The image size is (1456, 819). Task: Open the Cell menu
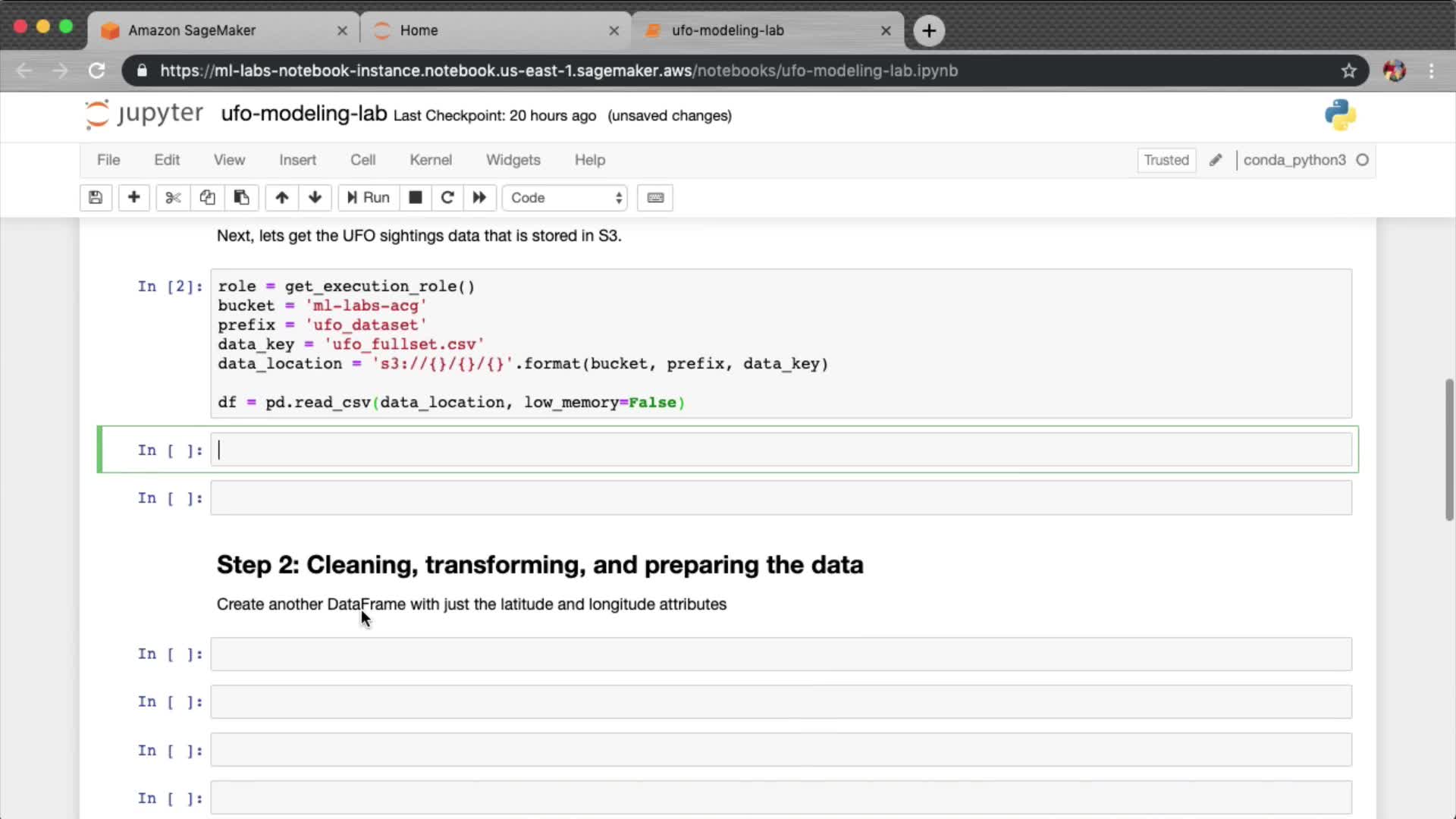click(x=362, y=160)
